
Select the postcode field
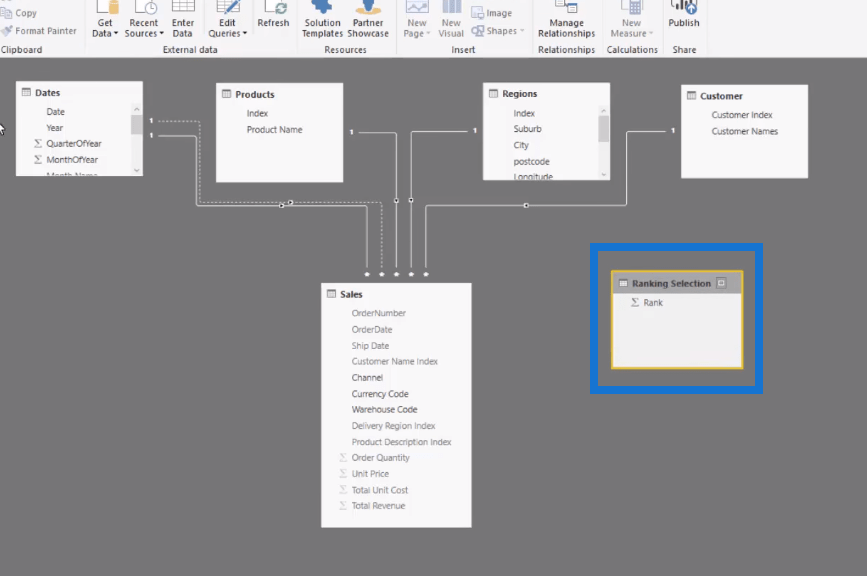pyautogui.click(x=531, y=161)
